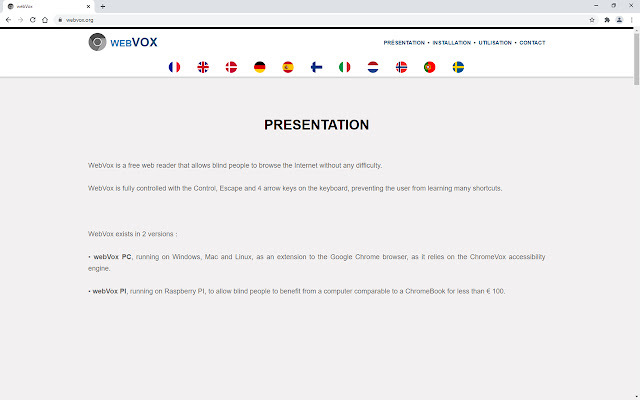Select the Finnish flag icon
The width and height of the screenshot is (640, 400).
[316, 67]
